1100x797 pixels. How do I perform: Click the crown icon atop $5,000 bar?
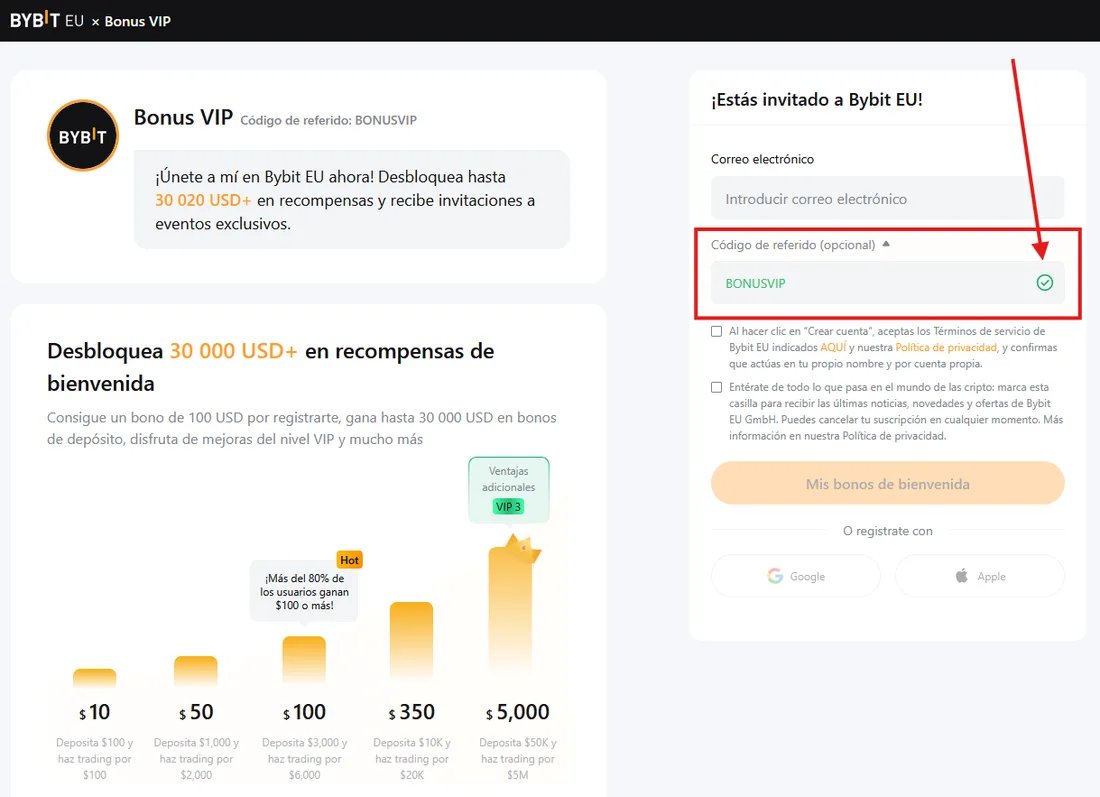tap(522, 547)
